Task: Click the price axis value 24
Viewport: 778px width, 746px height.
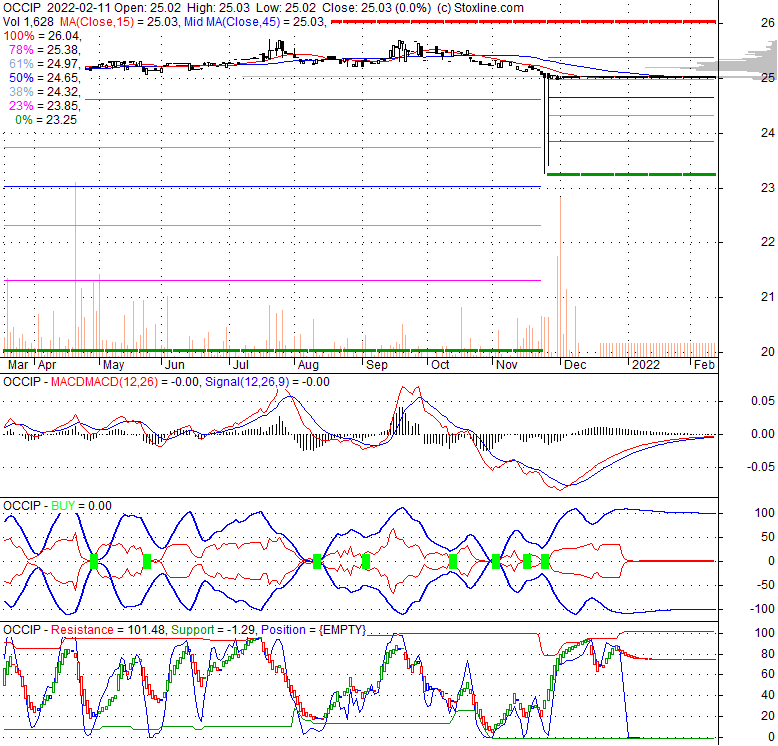Action: [768, 133]
